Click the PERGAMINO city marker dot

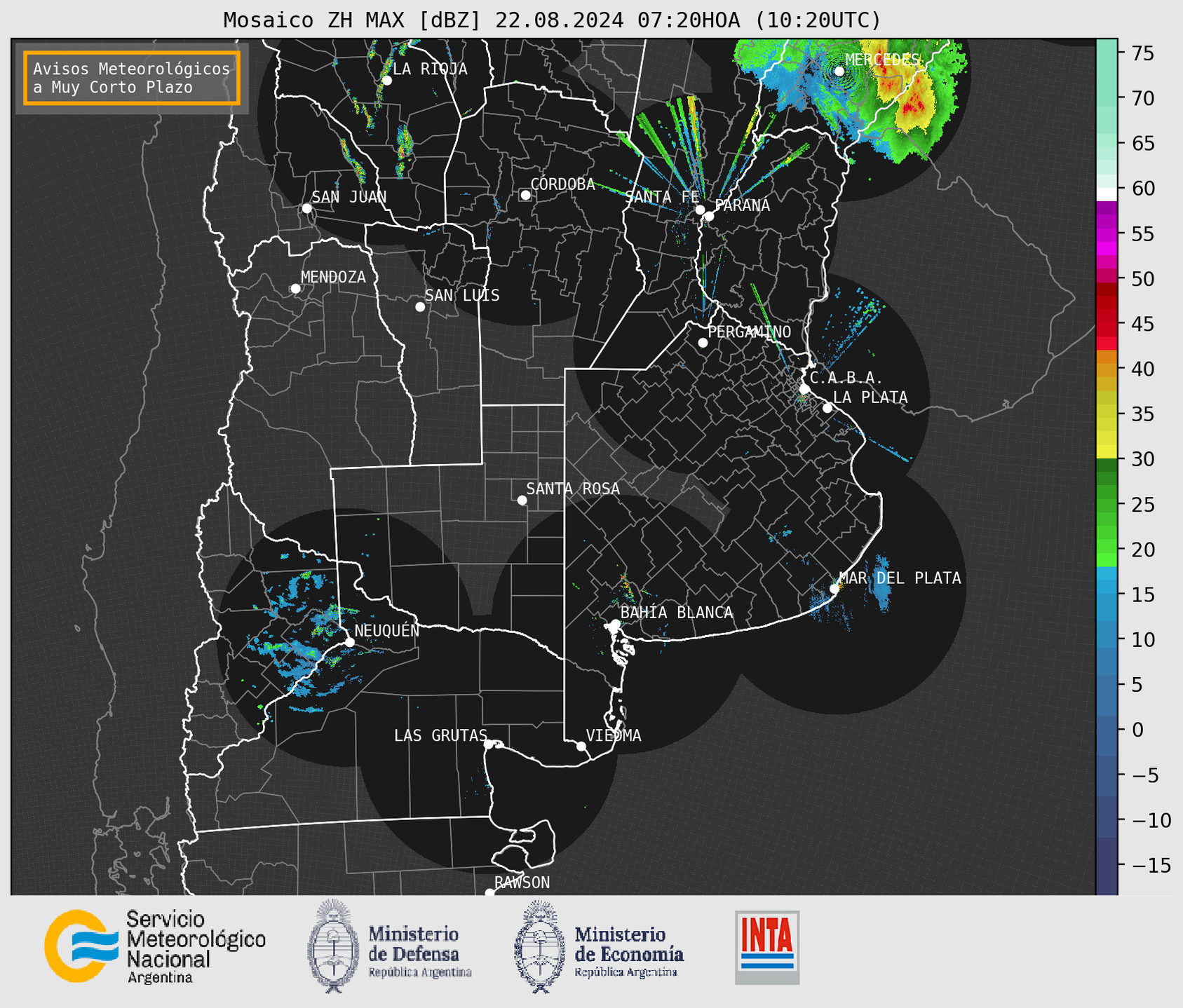pyautogui.click(x=703, y=343)
